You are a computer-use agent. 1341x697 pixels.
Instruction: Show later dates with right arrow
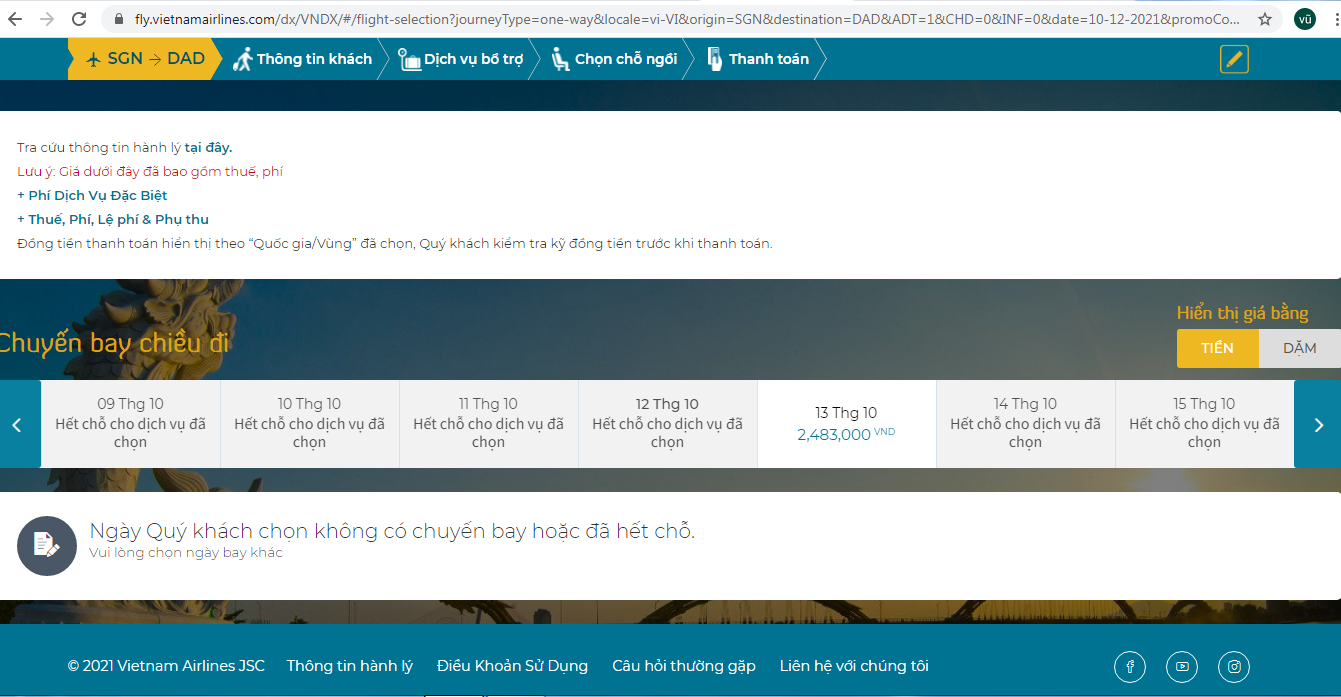(x=1318, y=424)
